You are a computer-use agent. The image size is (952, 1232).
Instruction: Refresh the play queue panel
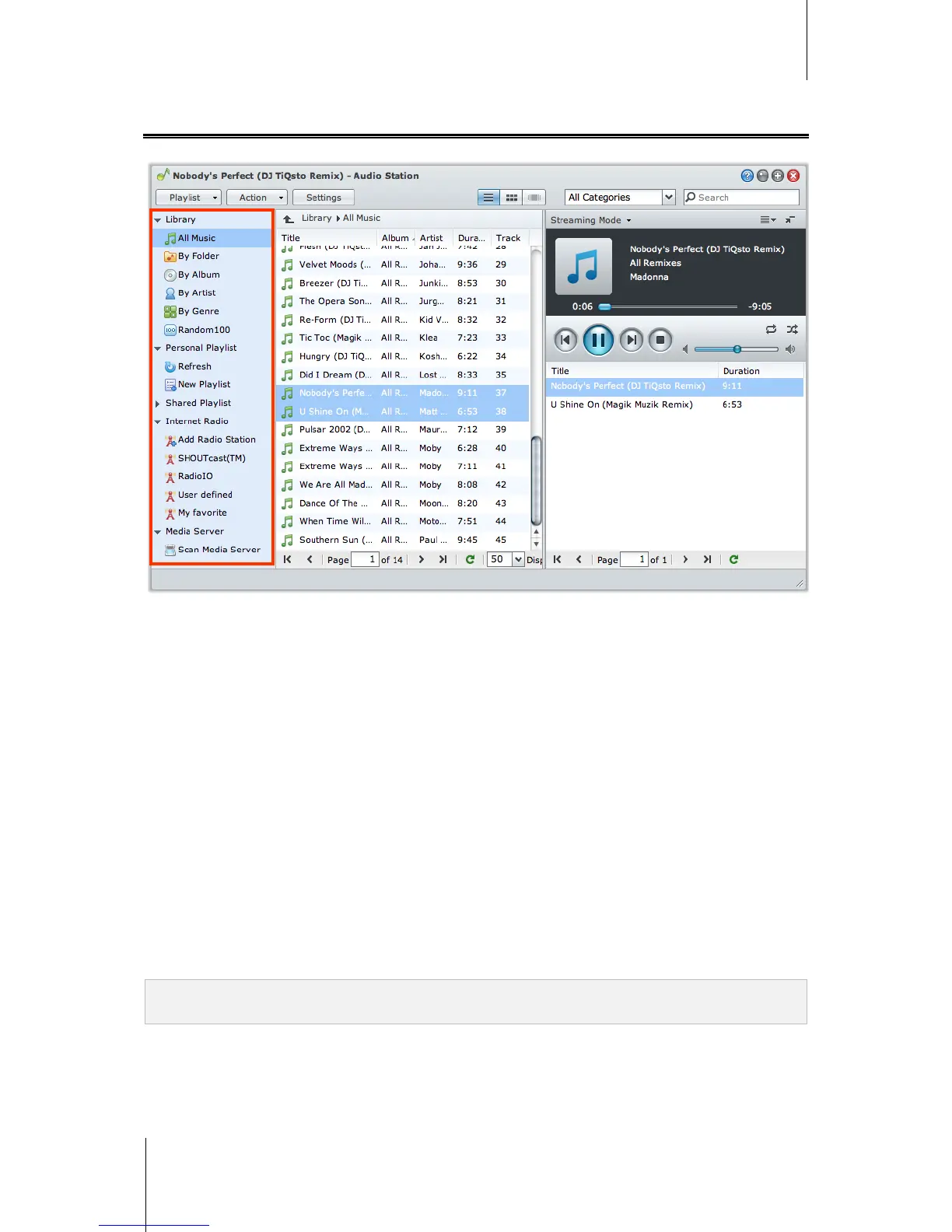tap(733, 559)
